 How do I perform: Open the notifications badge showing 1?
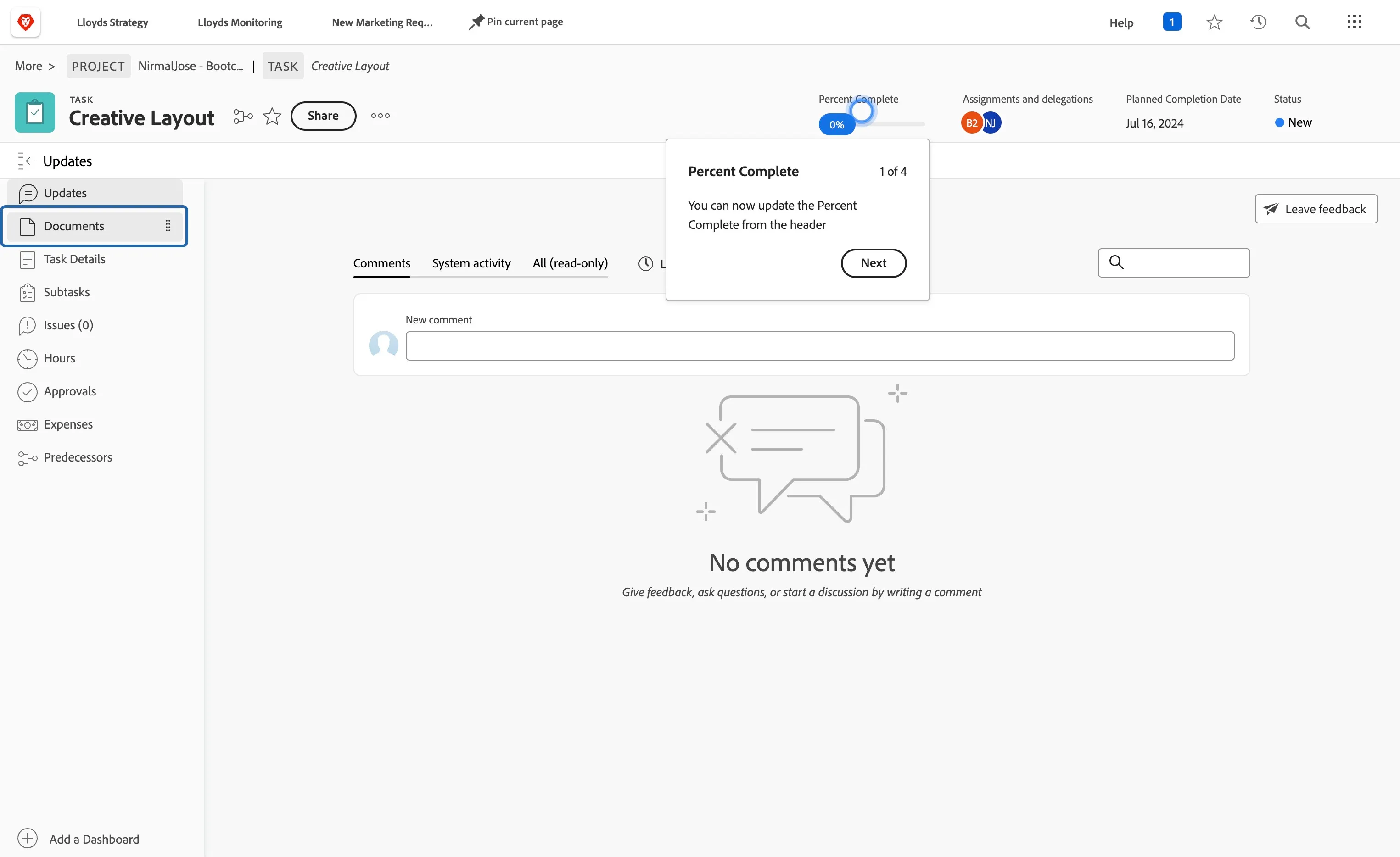1171,22
